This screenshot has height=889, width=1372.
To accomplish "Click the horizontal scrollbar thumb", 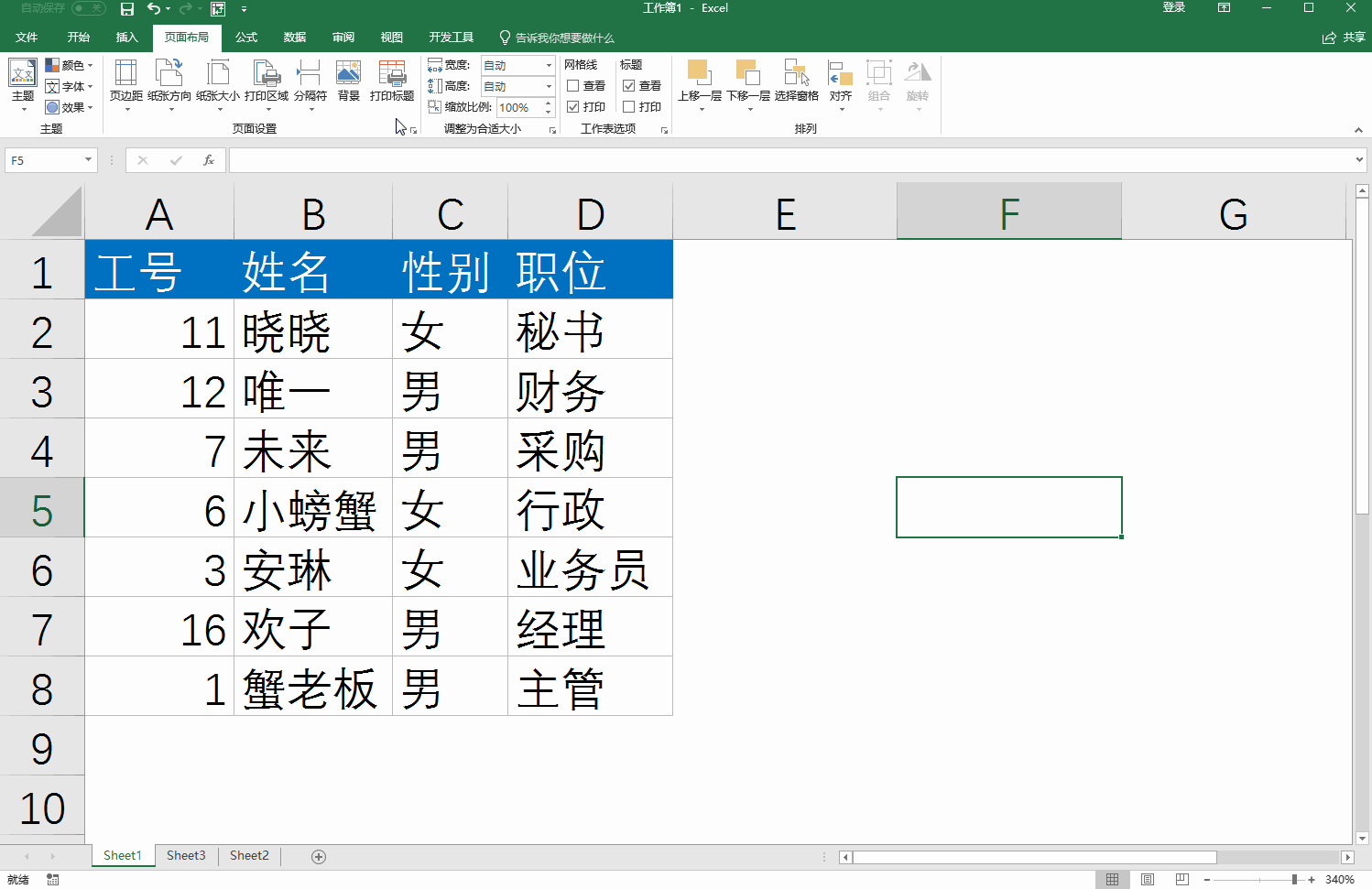I will pyautogui.click(x=1035, y=858).
